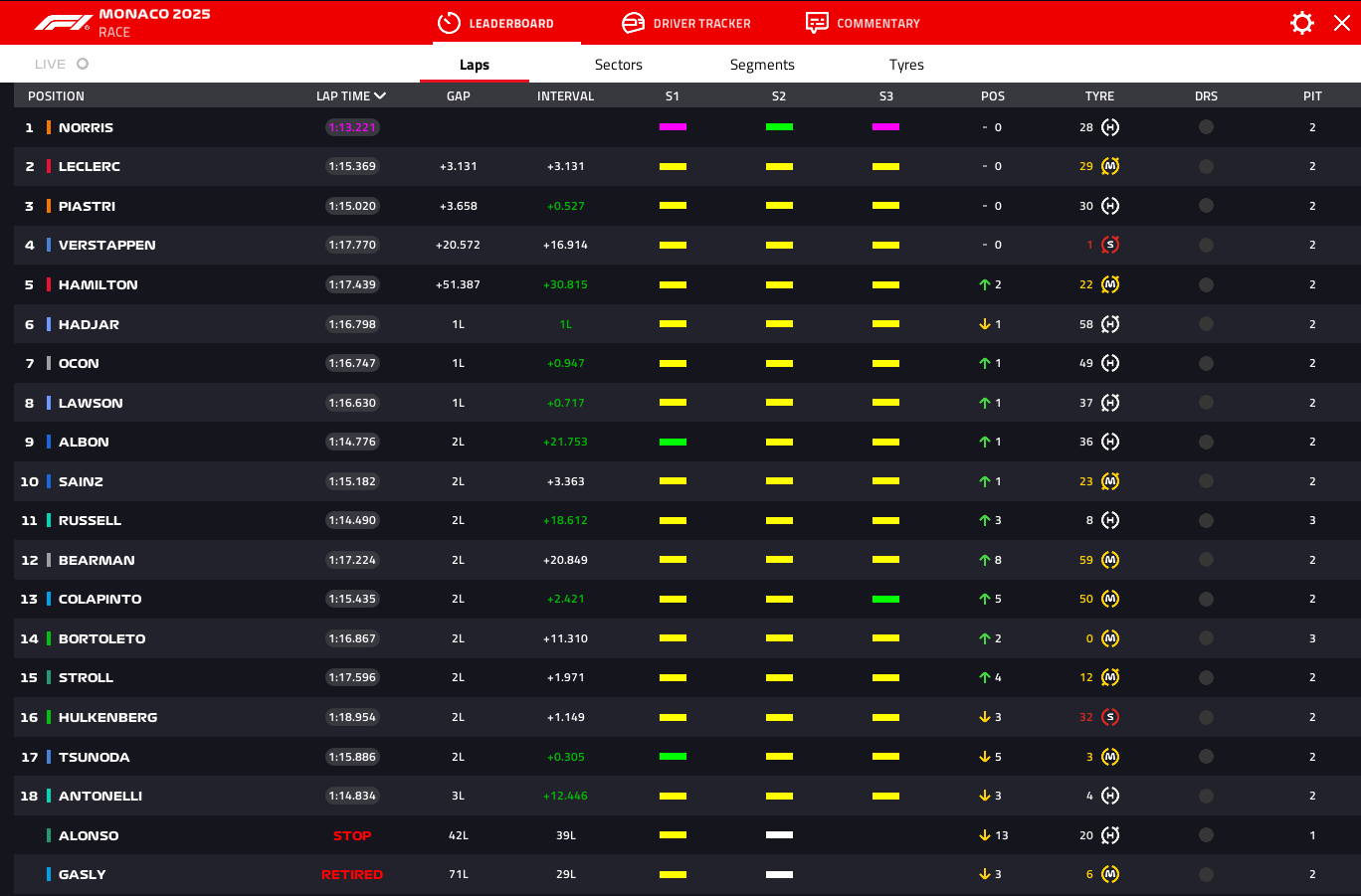Select the NORRIS driver row
The height and width of the screenshot is (896, 1361).
(687, 127)
